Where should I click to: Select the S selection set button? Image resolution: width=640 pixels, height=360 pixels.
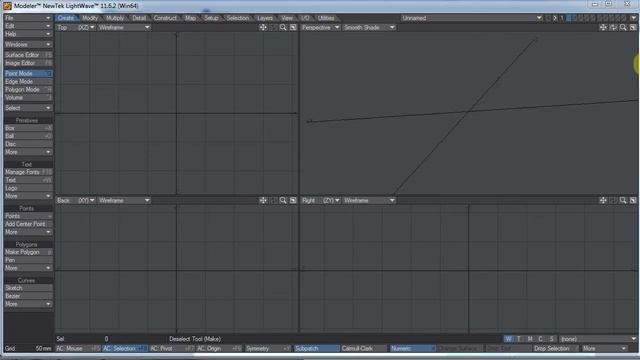551,339
